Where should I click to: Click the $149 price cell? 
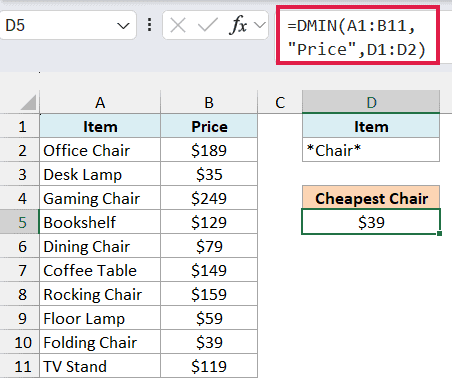pos(209,270)
